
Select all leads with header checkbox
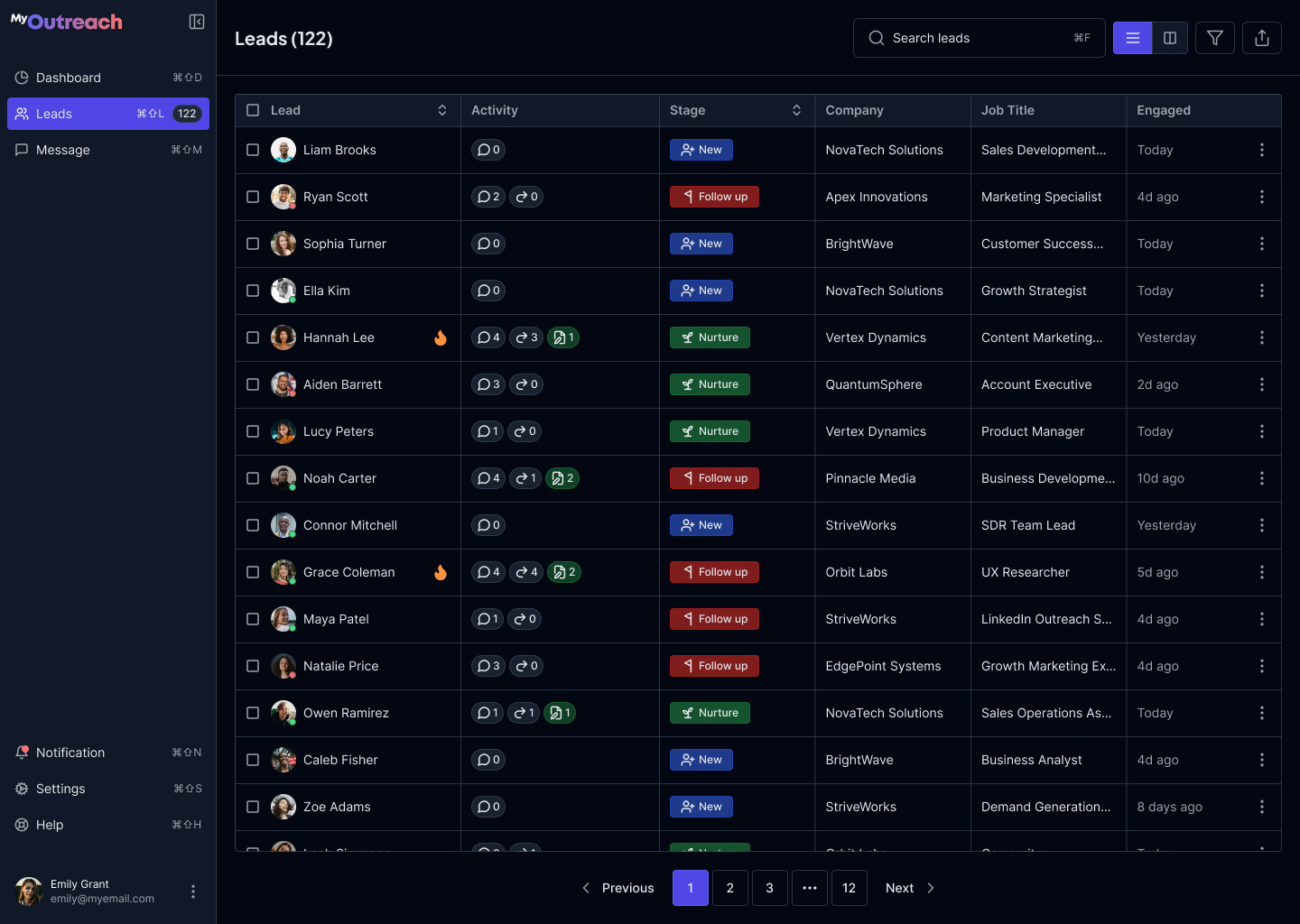[253, 110]
